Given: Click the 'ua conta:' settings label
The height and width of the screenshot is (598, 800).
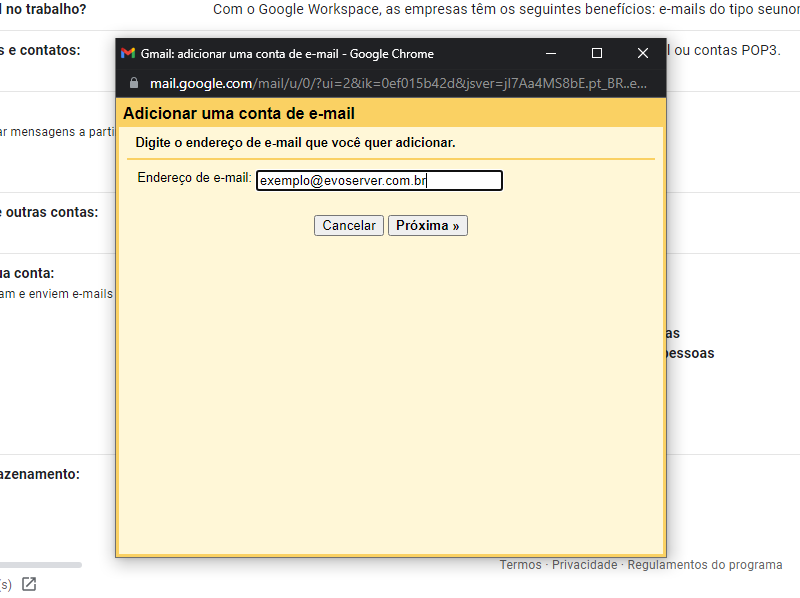Looking at the screenshot, I should point(27,273).
